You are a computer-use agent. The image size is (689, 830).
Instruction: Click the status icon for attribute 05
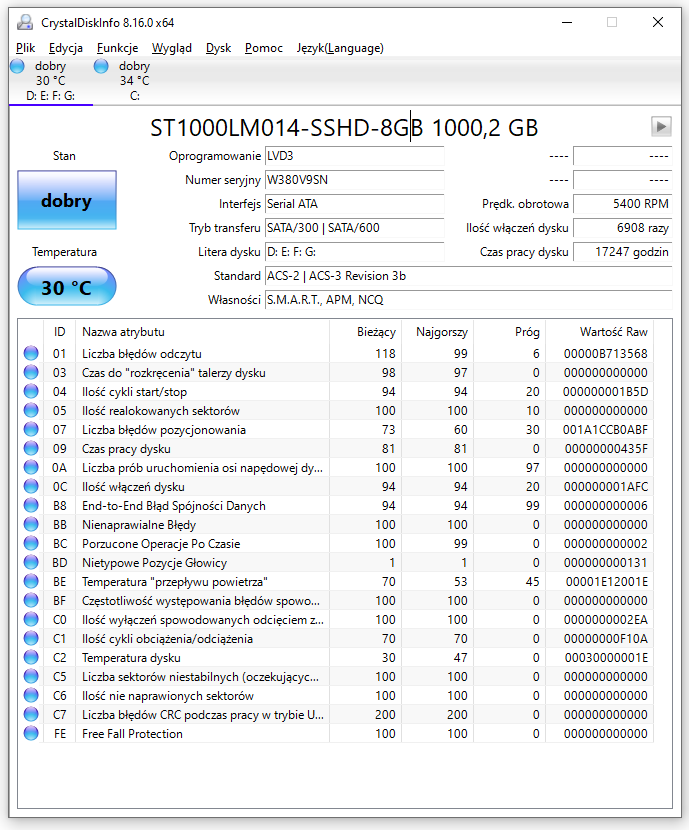(31, 410)
